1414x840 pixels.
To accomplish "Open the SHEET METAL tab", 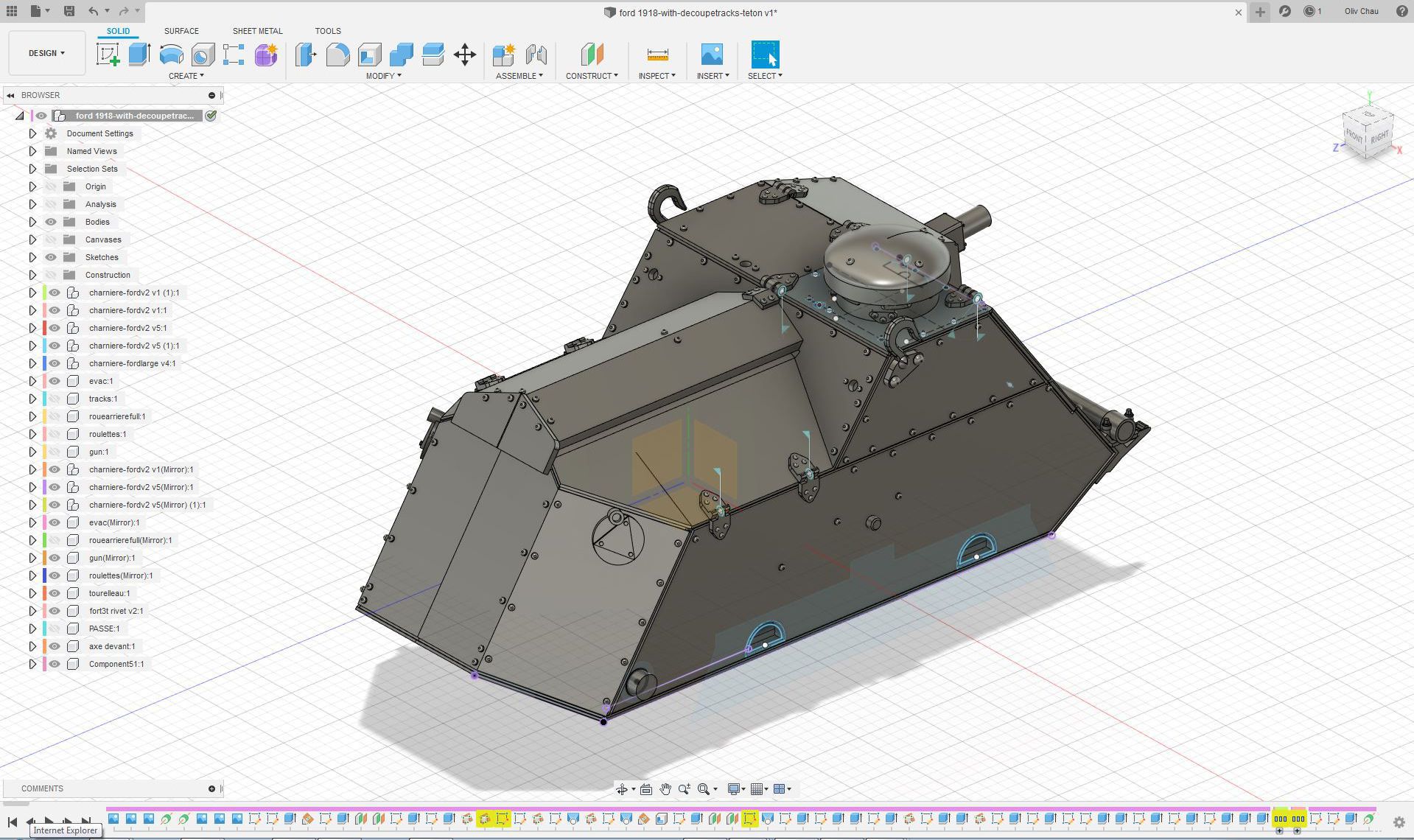I will coord(257,31).
